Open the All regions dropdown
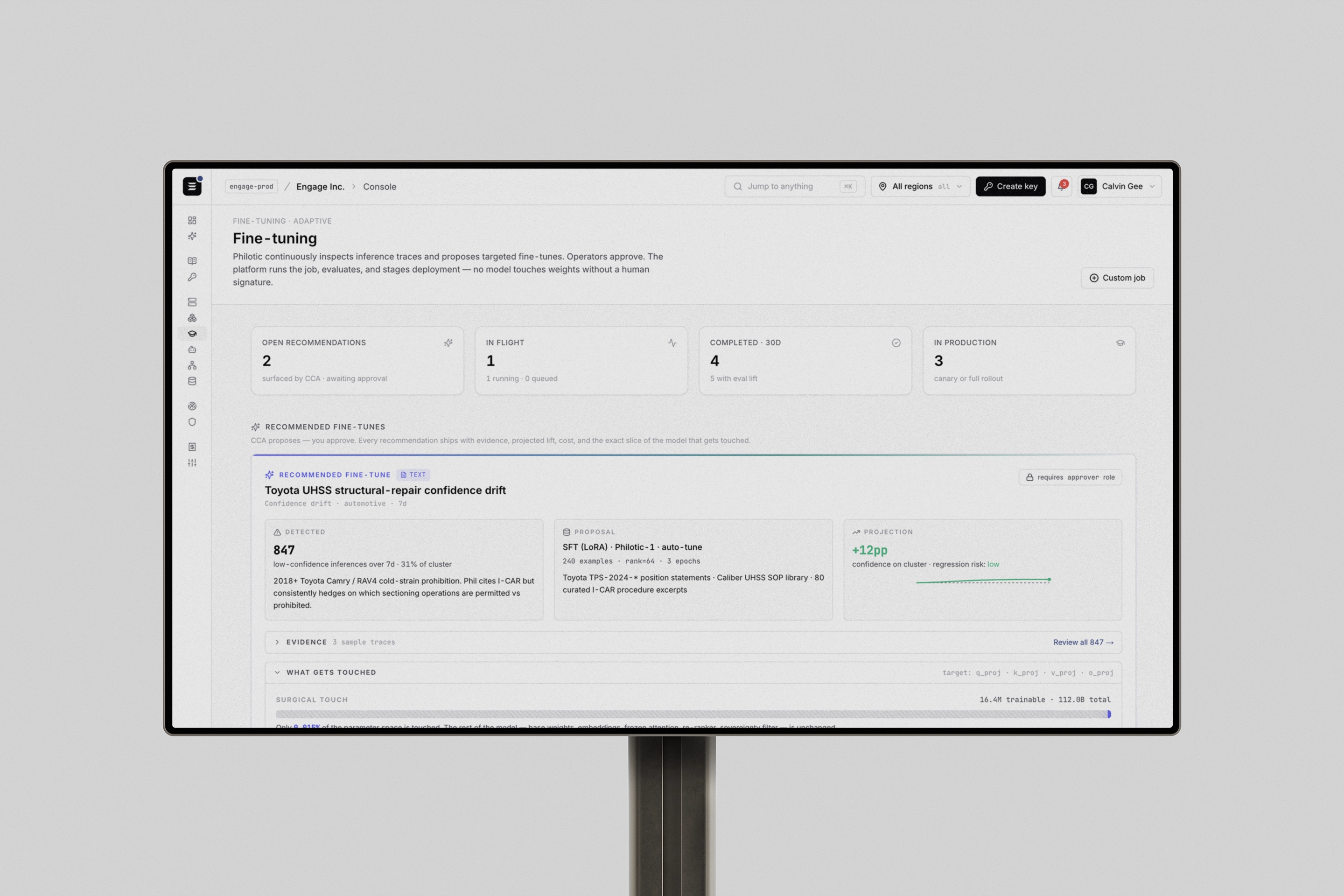Image resolution: width=1344 pixels, height=896 pixels. coord(920,186)
